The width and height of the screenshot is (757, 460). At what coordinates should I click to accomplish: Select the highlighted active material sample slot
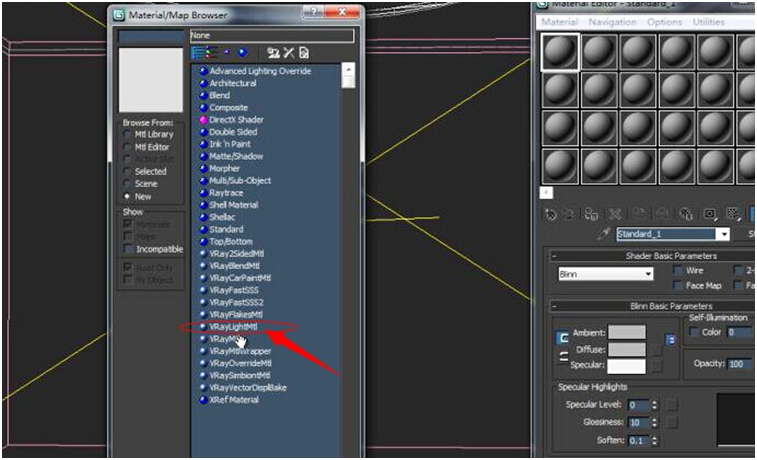(560, 52)
